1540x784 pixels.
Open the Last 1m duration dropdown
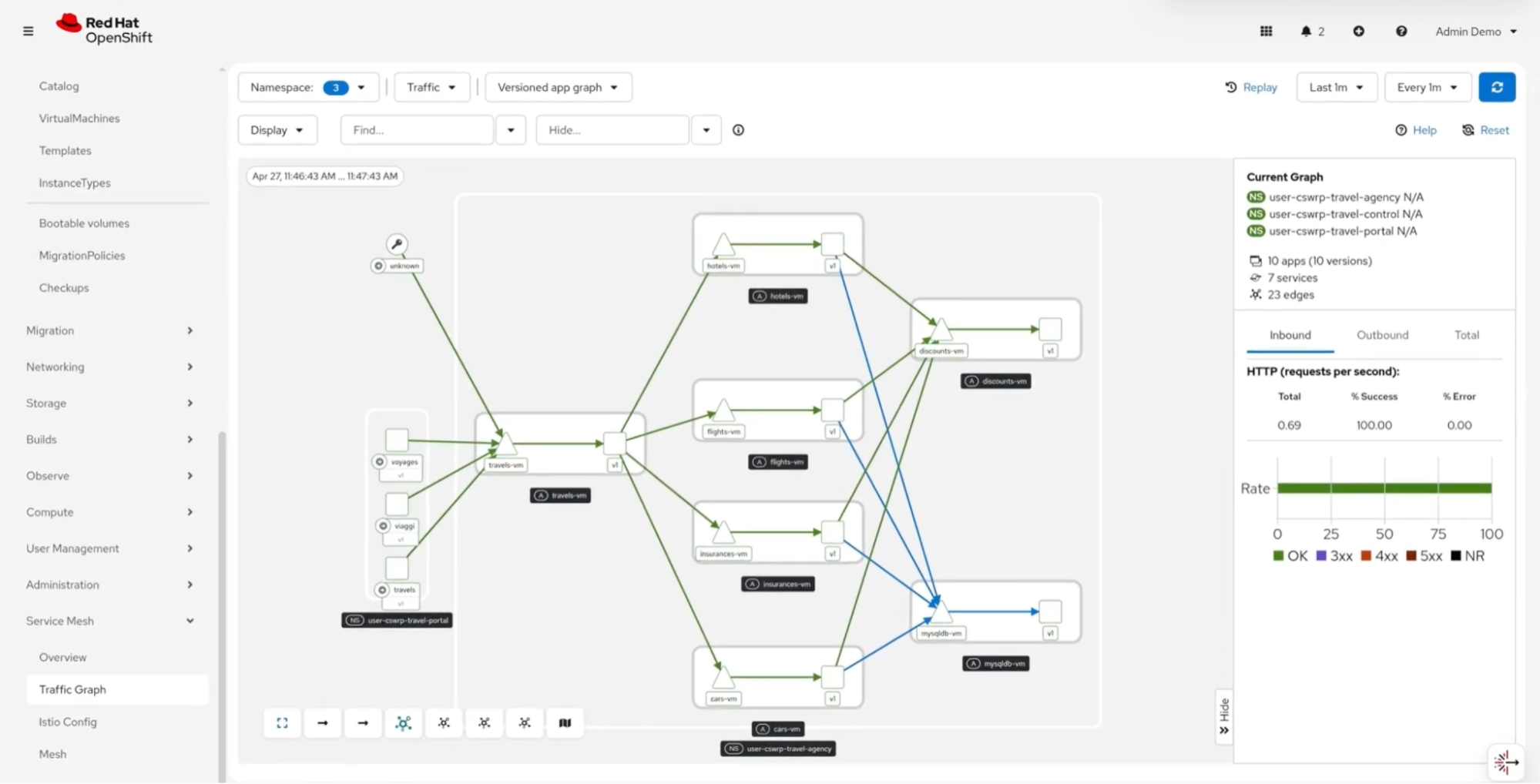point(1336,87)
